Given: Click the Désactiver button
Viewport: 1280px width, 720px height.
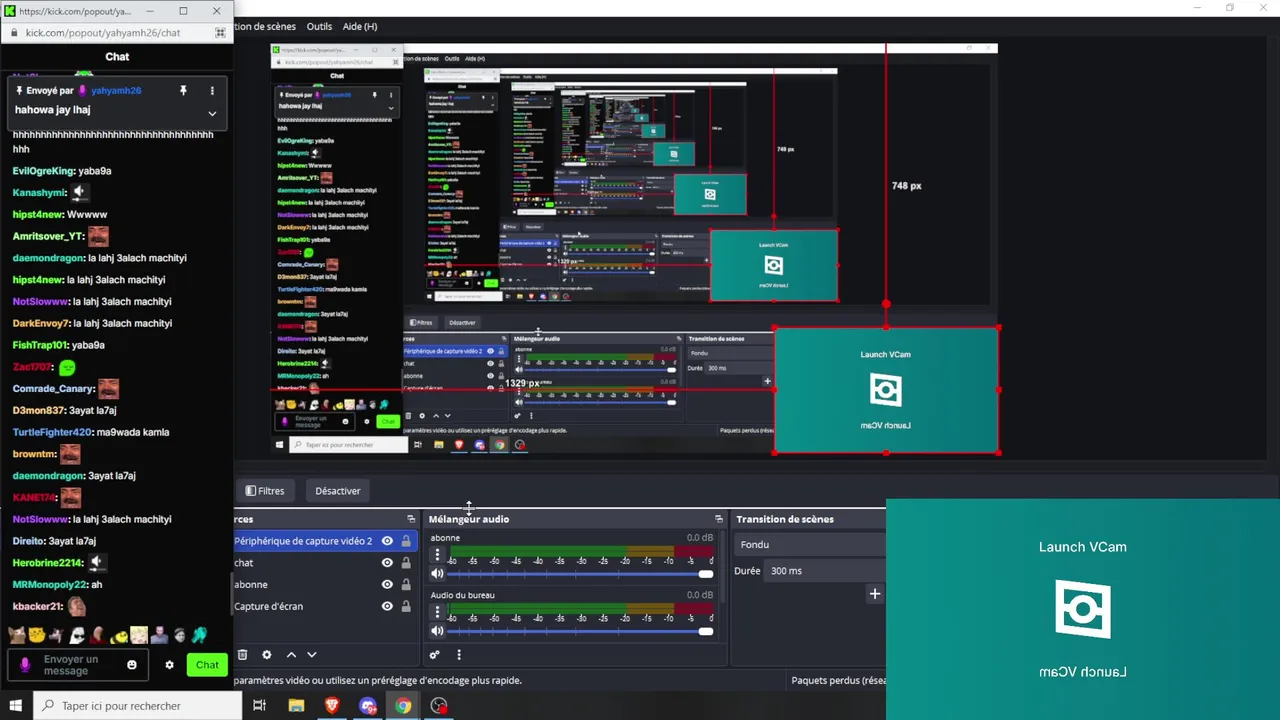Looking at the screenshot, I should point(337,491).
